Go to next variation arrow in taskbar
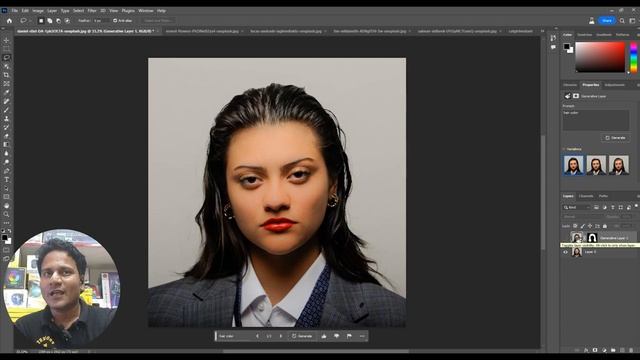Screen dimensions: 640x360 [x=280, y=336]
